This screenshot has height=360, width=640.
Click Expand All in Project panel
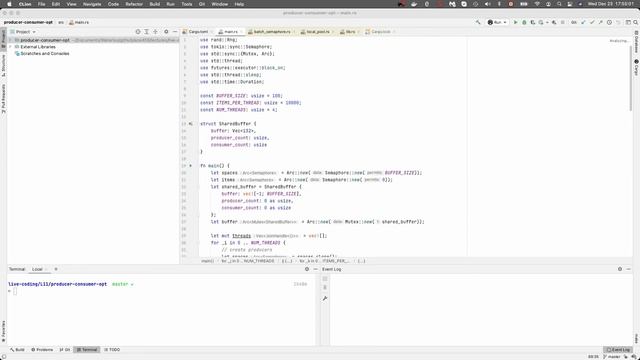[147, 31]
